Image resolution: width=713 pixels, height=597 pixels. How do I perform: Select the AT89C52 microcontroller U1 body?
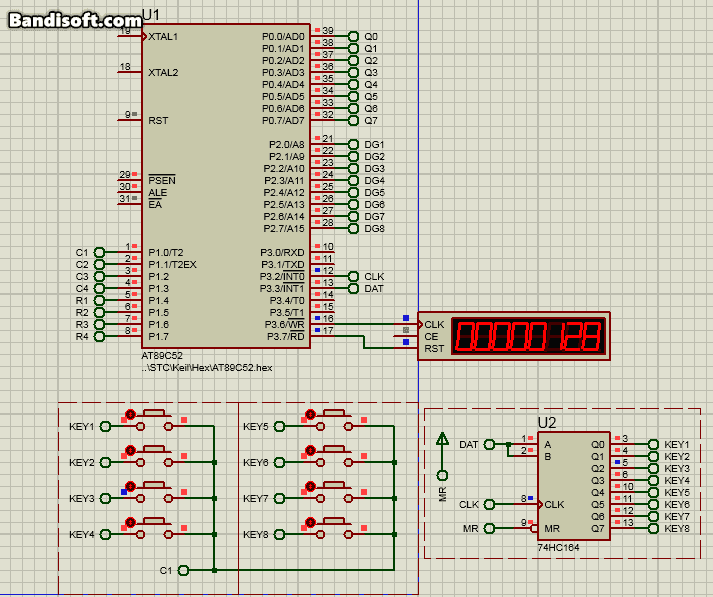click(226, 186)
